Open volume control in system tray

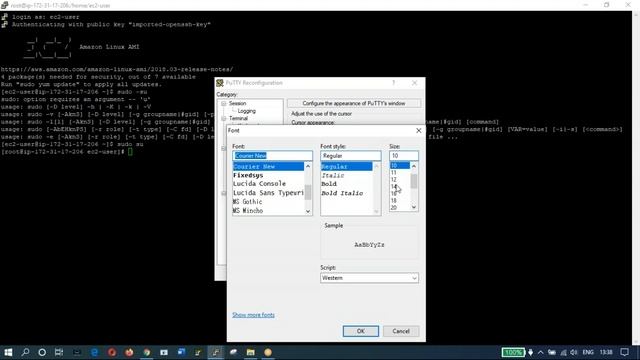pyautogui.click(x=574, y=352)
